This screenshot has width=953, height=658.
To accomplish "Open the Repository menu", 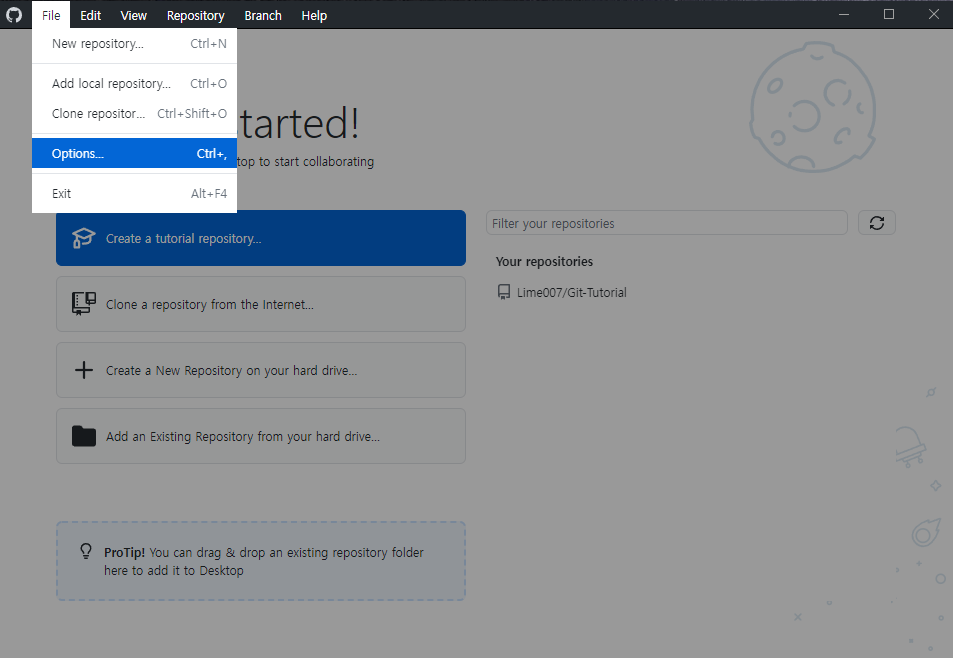I will click(x=195, y=15).
